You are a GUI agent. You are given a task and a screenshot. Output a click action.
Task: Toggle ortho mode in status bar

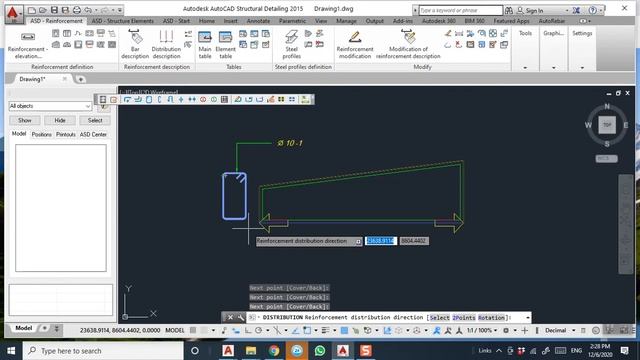248,330
